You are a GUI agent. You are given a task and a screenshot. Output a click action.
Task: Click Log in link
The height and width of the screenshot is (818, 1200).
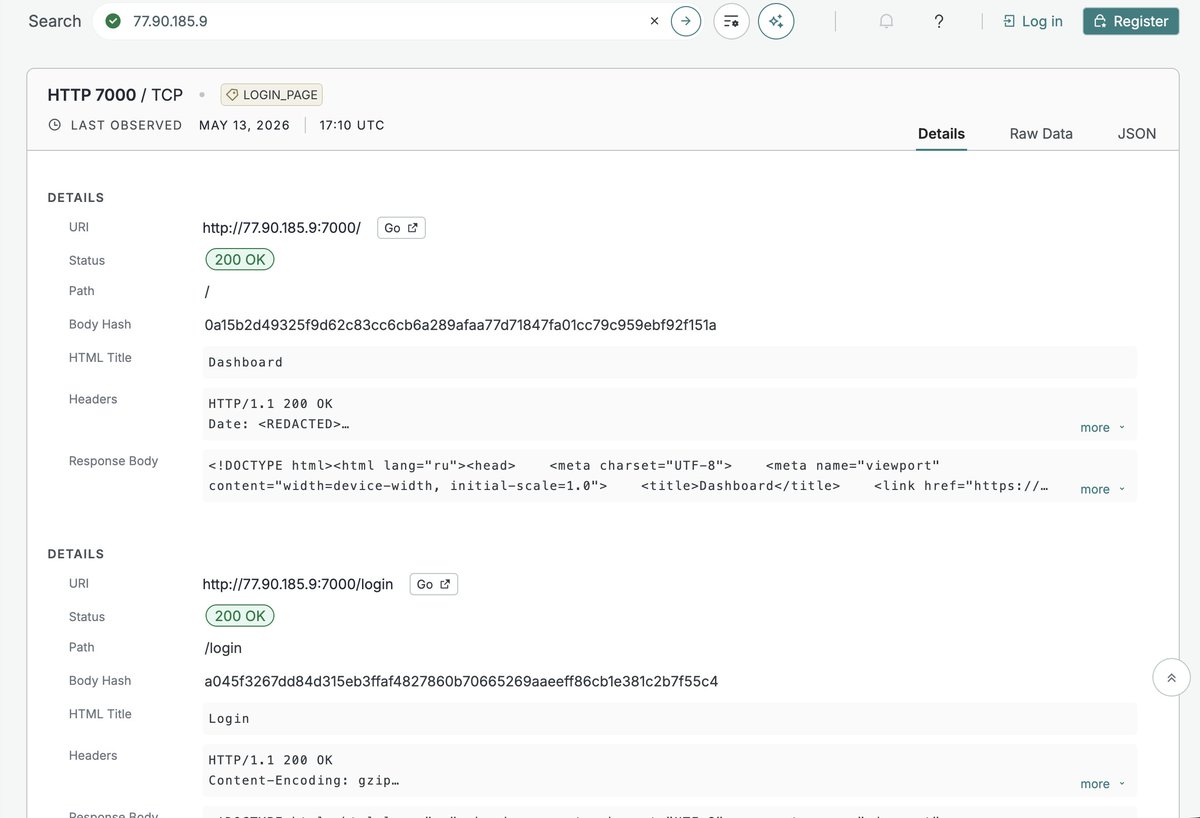click(x=1033, y=21)
